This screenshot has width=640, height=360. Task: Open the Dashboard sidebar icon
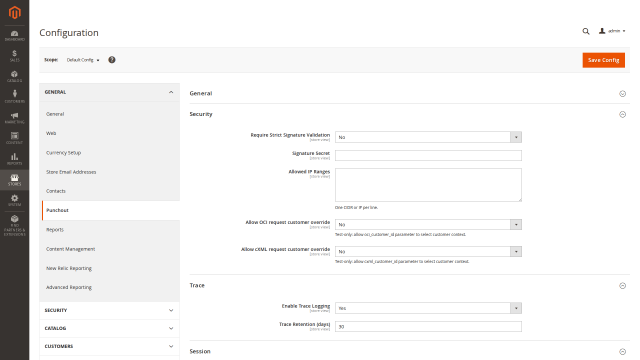pos(14,36)
